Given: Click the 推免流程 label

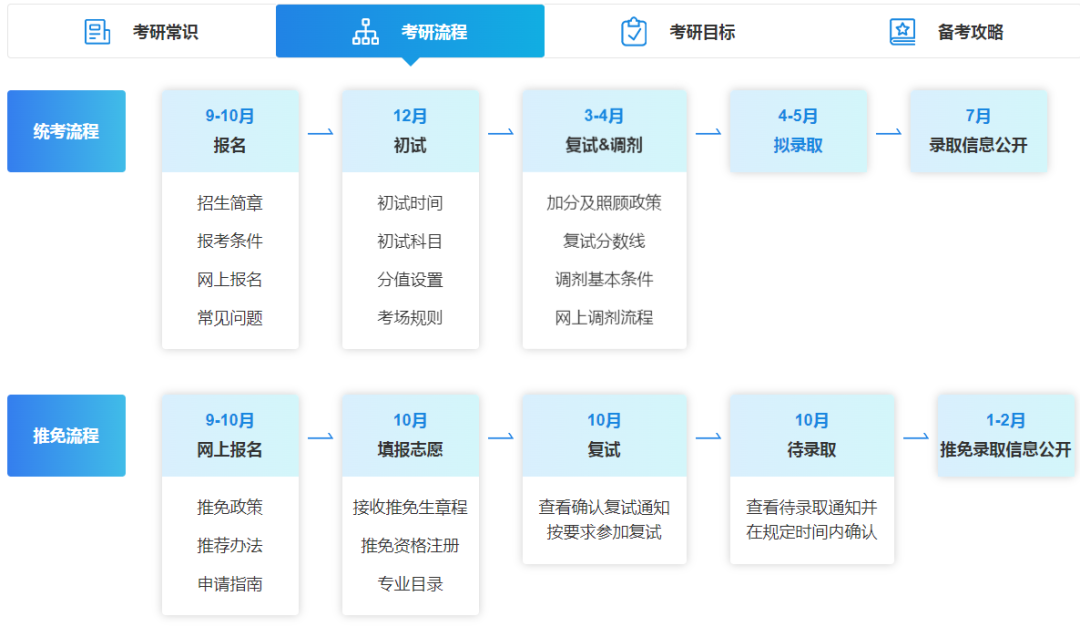Looking at the screenshot, I should click(66, 435).
